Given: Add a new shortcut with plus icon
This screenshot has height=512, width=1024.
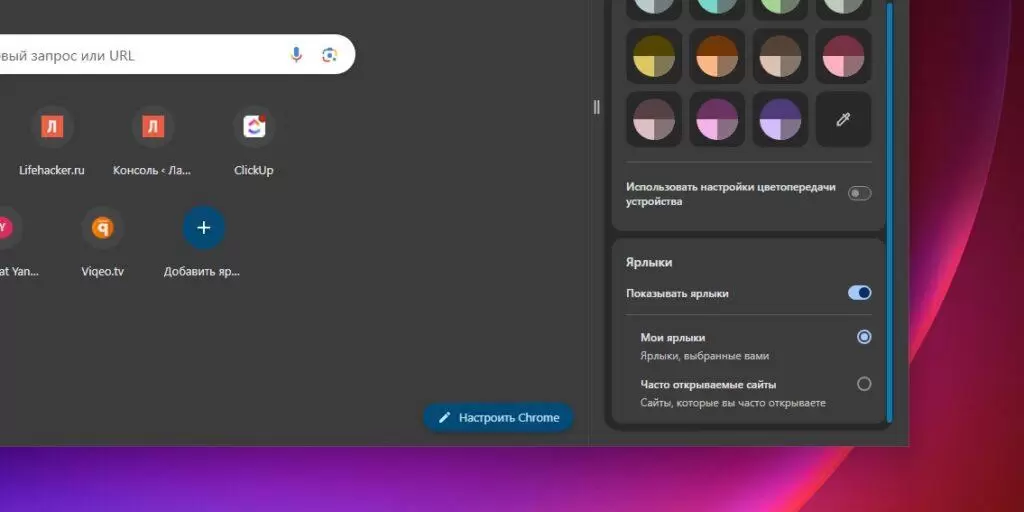Looking at the screenshot, I should [x=204, y=227].
